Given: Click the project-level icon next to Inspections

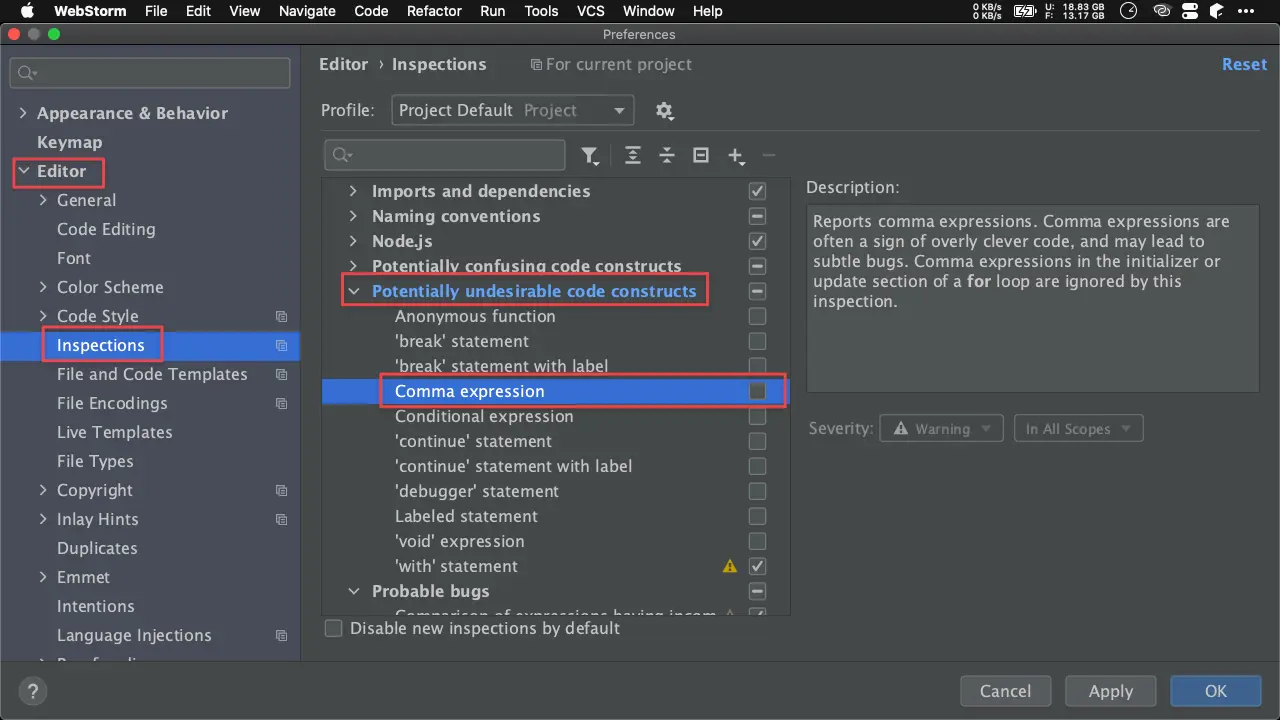Looking at the screenshot, I should (282, 346).
